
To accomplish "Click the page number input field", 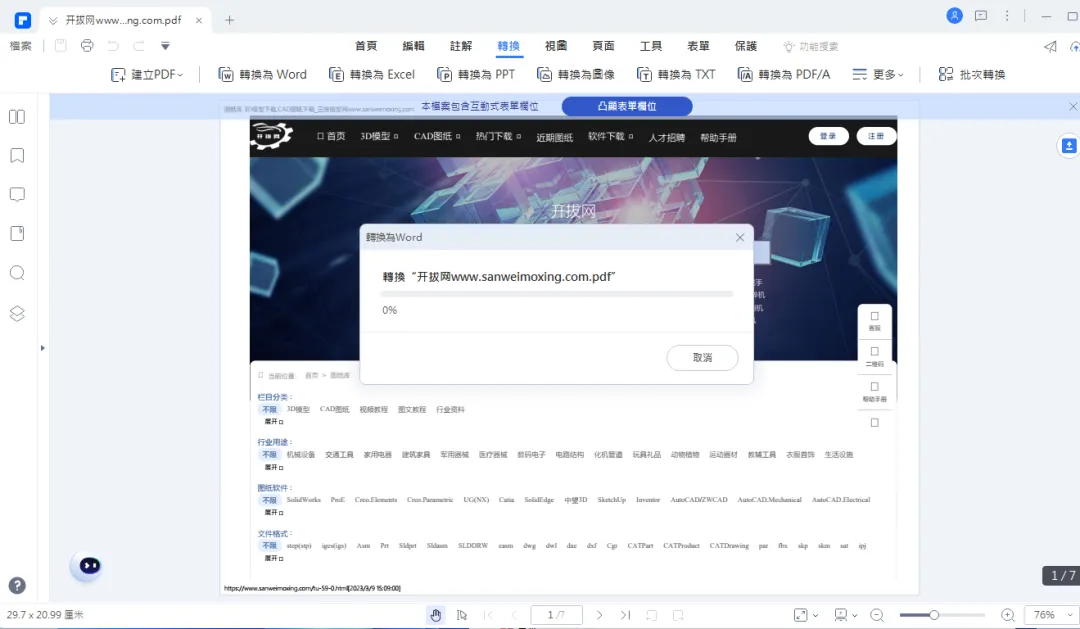I will pos(557,615).
